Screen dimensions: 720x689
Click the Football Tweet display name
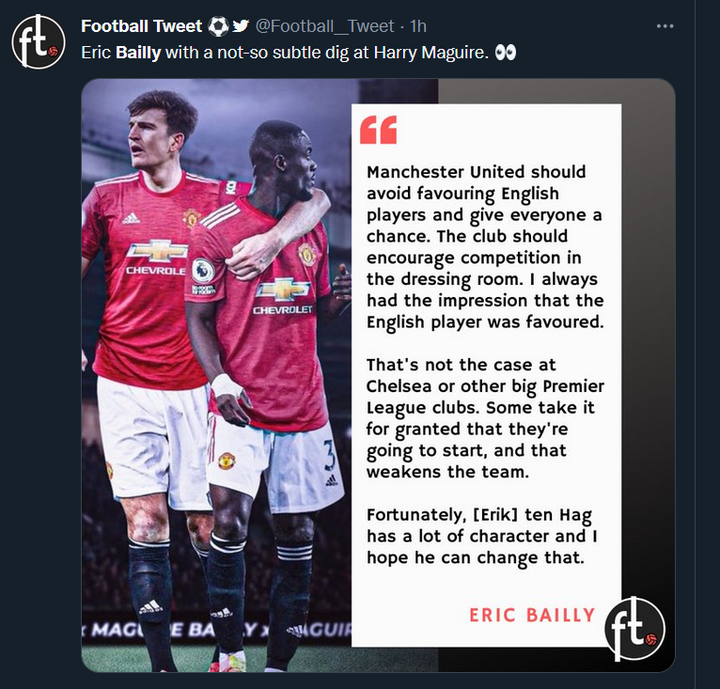pyautogui.click(x=141, y=26)
